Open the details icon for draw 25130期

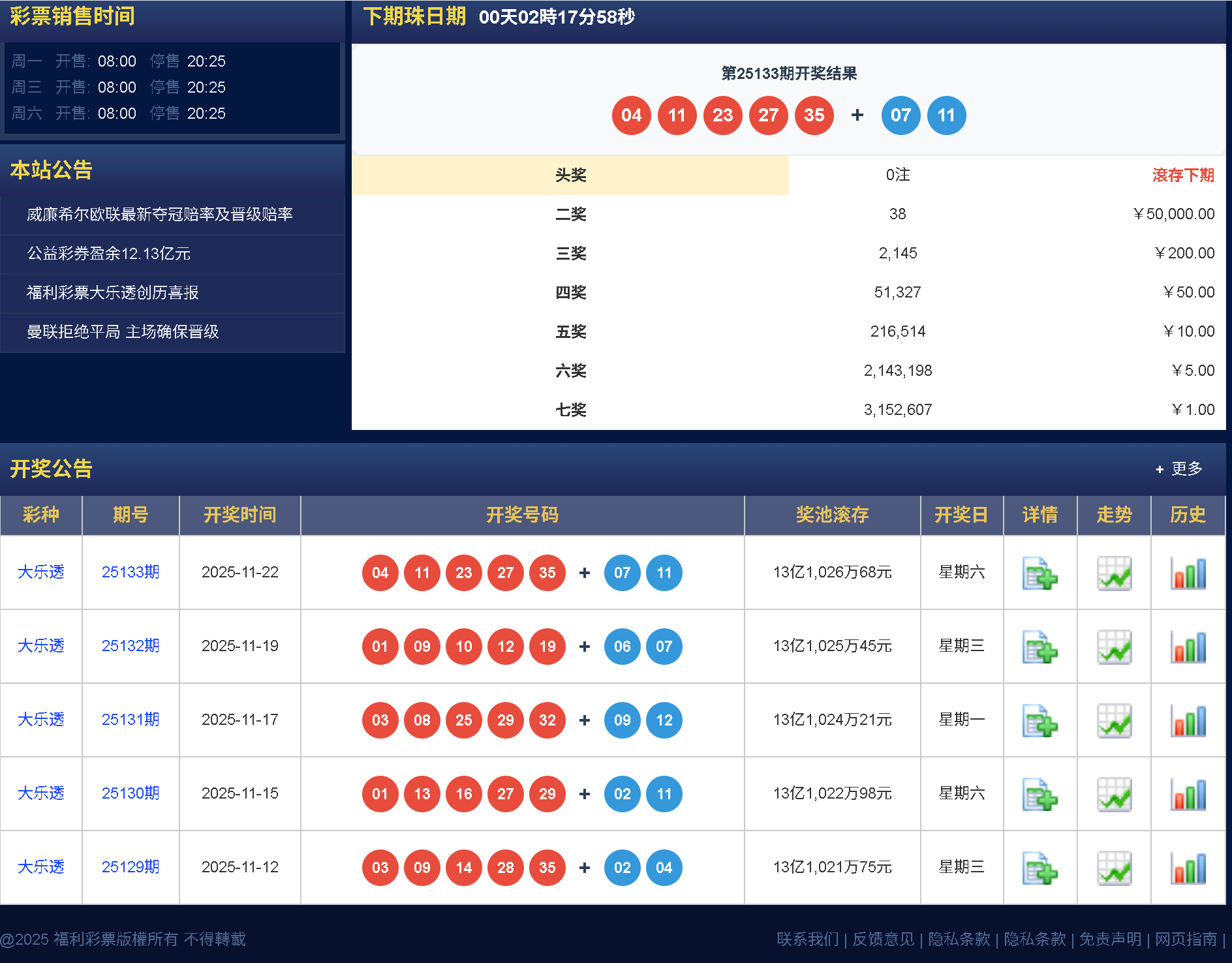pos(1039,794)
